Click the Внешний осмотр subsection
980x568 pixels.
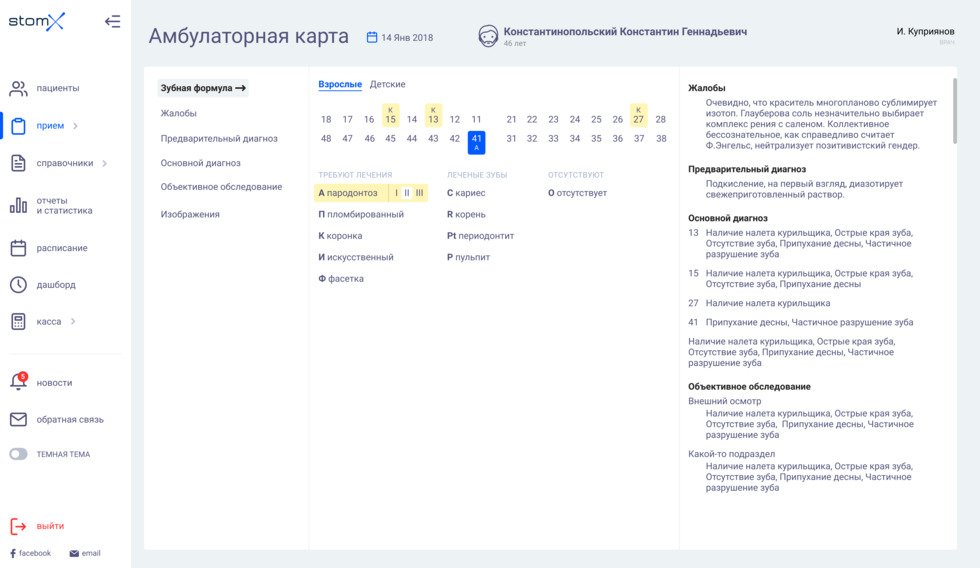coord(725,401)
